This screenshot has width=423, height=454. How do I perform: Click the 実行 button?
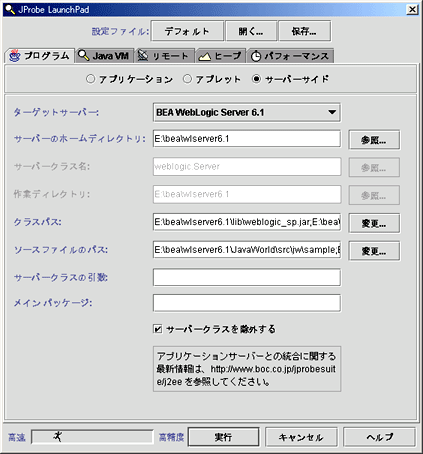pyautogui.click(x=223, y=437)
